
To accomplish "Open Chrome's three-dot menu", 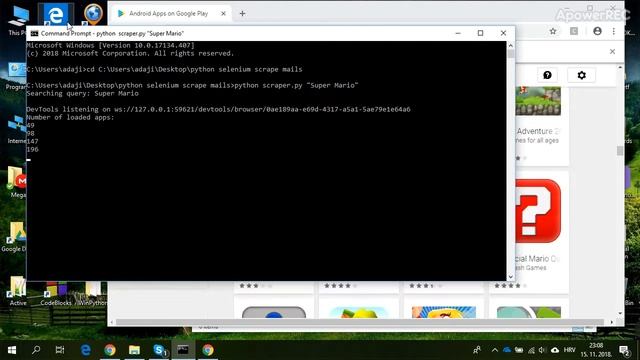I will click(x=613, y=31).
